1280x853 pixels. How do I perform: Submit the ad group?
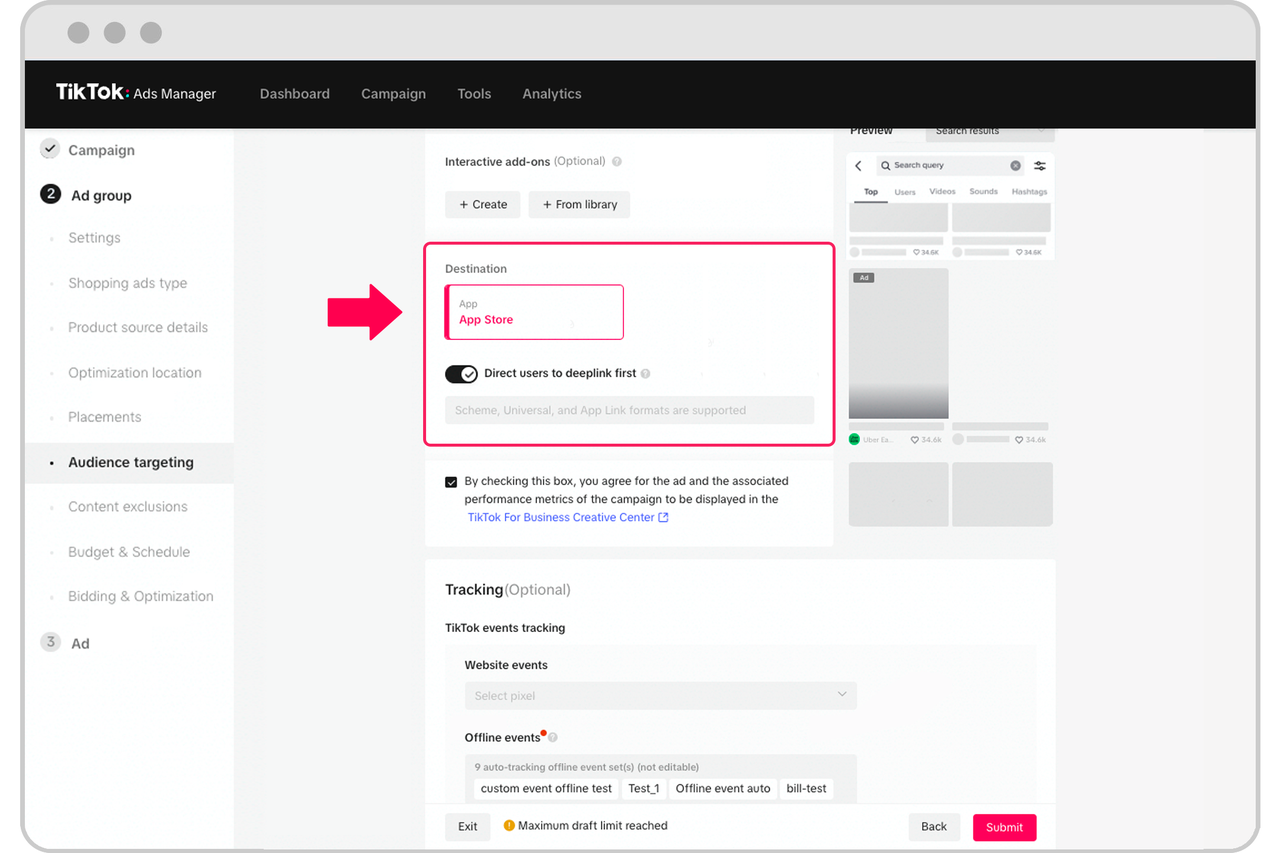coord(1005,827)
